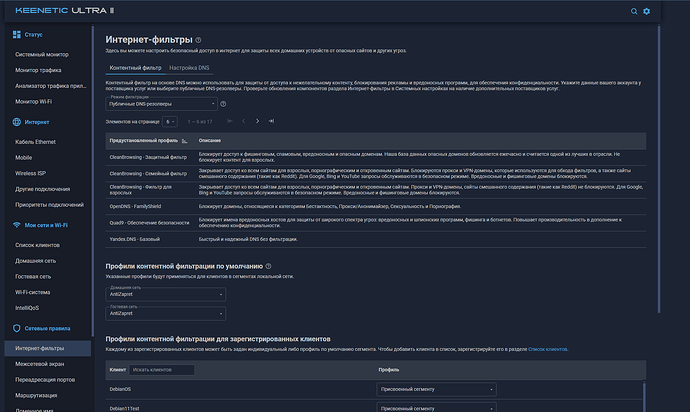Open Wi-Fi-система menu item
The height and width of the screenshot is (412, 690).
(33, 292)
